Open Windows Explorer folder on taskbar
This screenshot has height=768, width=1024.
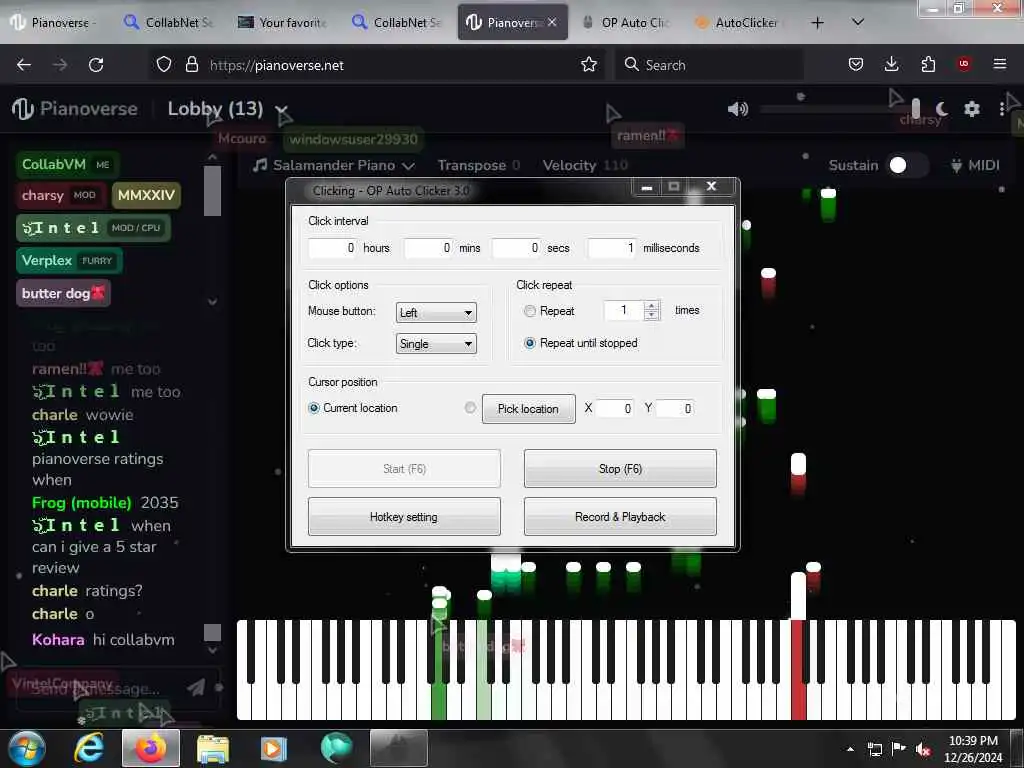click(x=213, y=749)
